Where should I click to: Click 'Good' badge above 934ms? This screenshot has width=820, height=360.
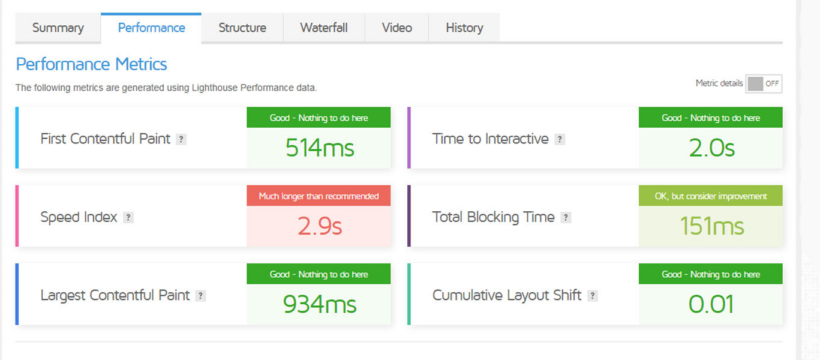click(319, 274)
